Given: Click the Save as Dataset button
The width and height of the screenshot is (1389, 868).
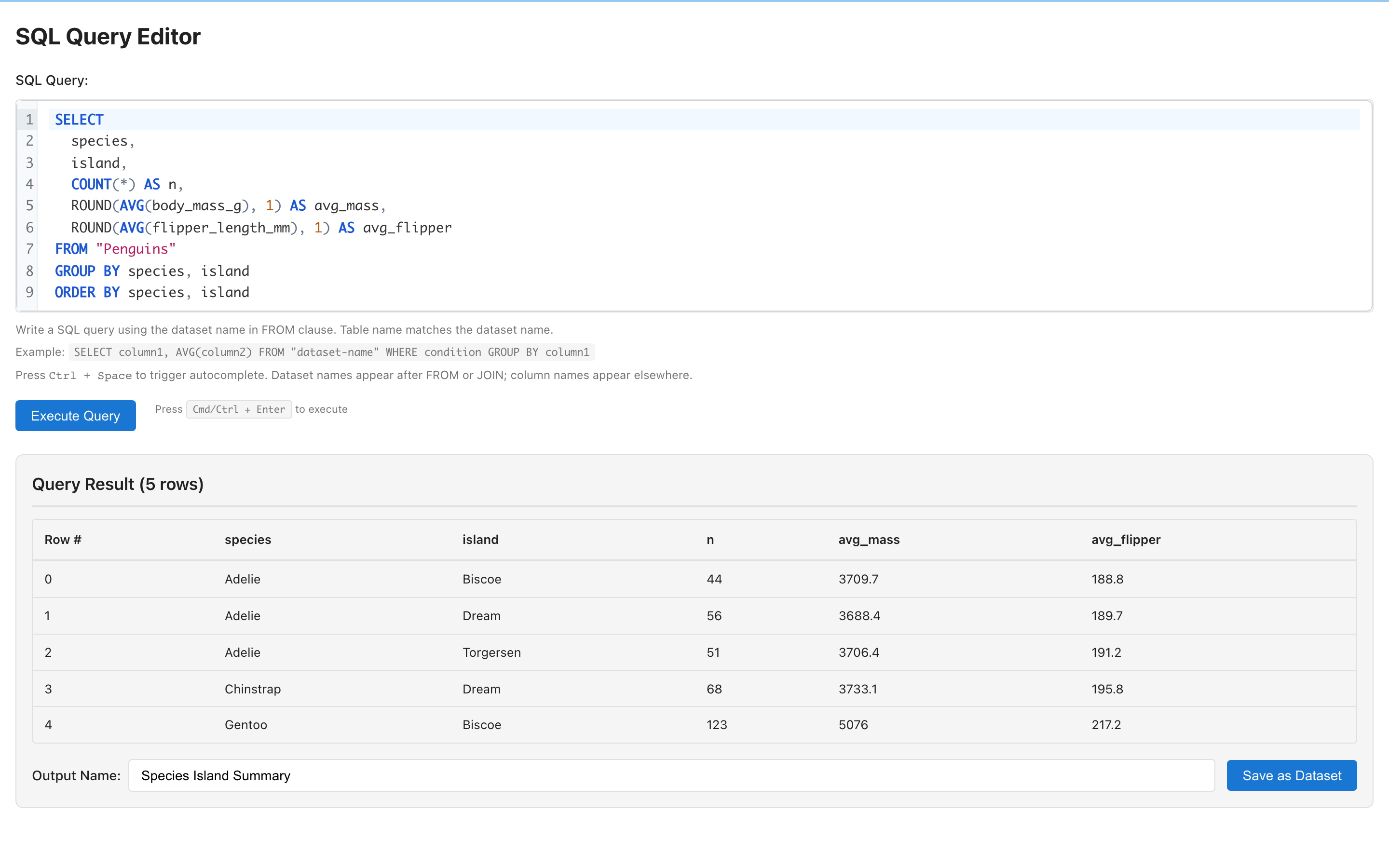Looking at the screenshot, I should (1292, 775).
